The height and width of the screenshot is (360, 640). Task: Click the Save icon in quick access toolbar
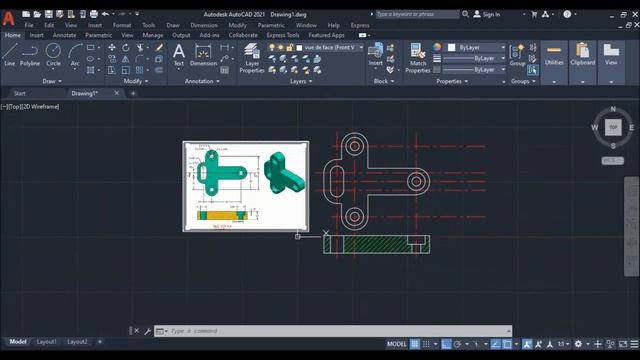click(x=49, y=14)
